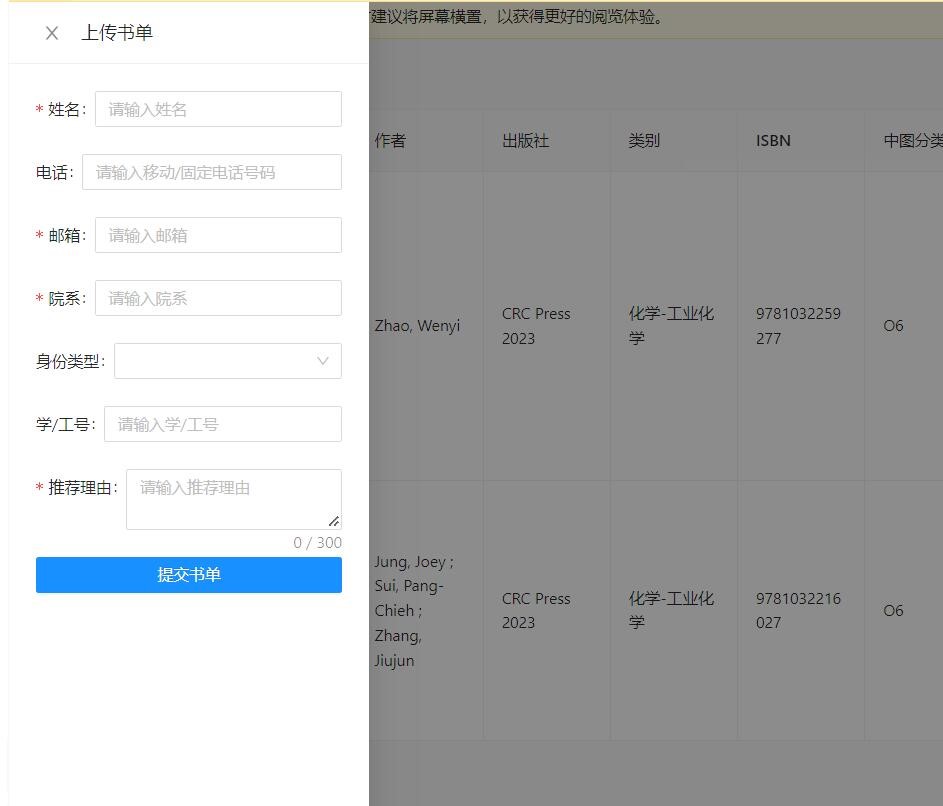Click the 作者 column header
This screenshot has height=806, width=943.
[x=390, y=141]
